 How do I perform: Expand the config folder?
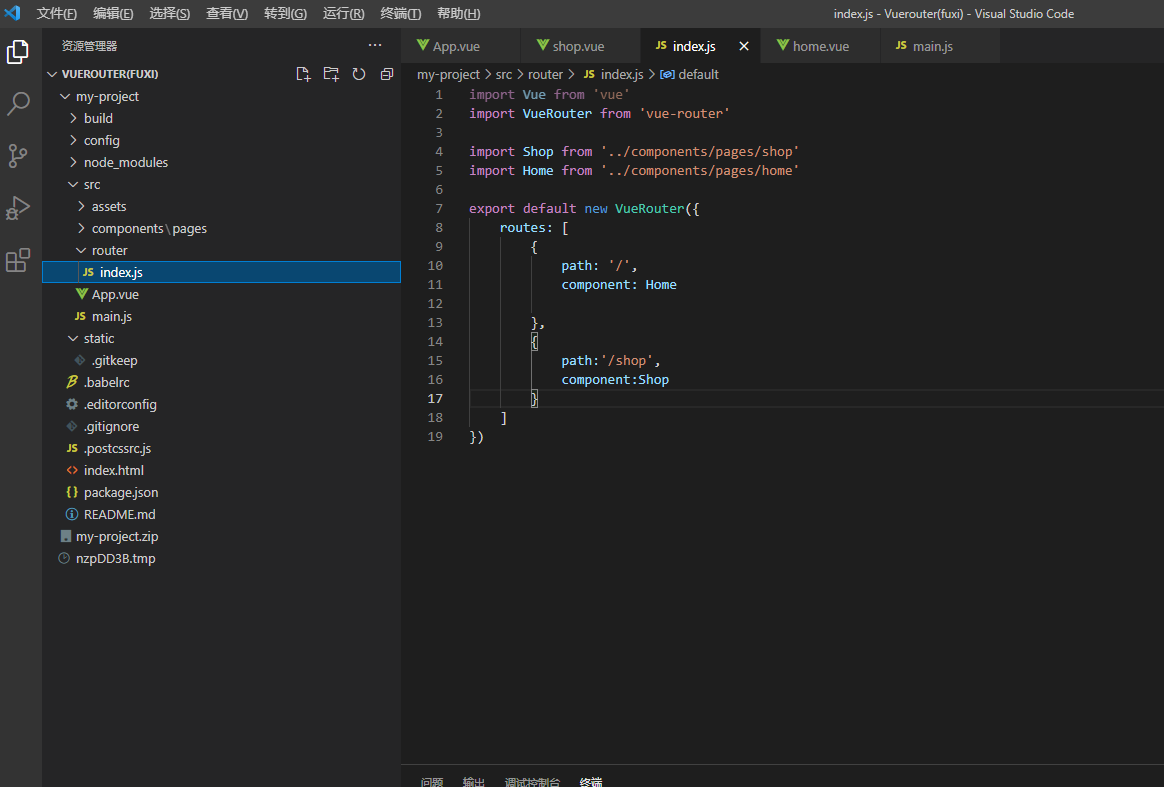click(x=221, y=140)
